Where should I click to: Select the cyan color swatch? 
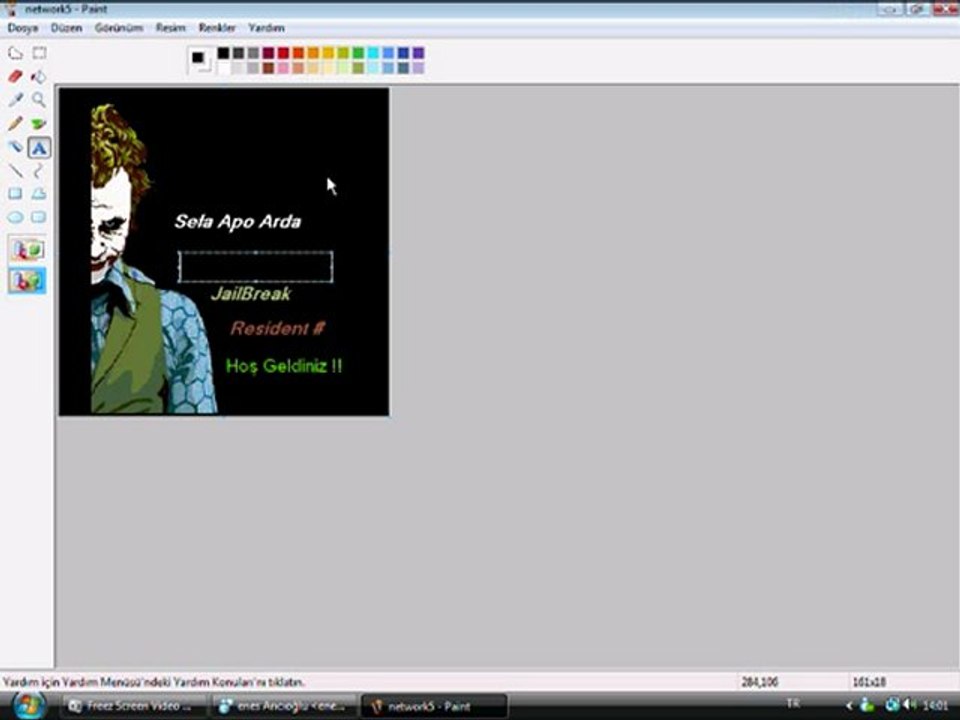[x=373, y=53]
